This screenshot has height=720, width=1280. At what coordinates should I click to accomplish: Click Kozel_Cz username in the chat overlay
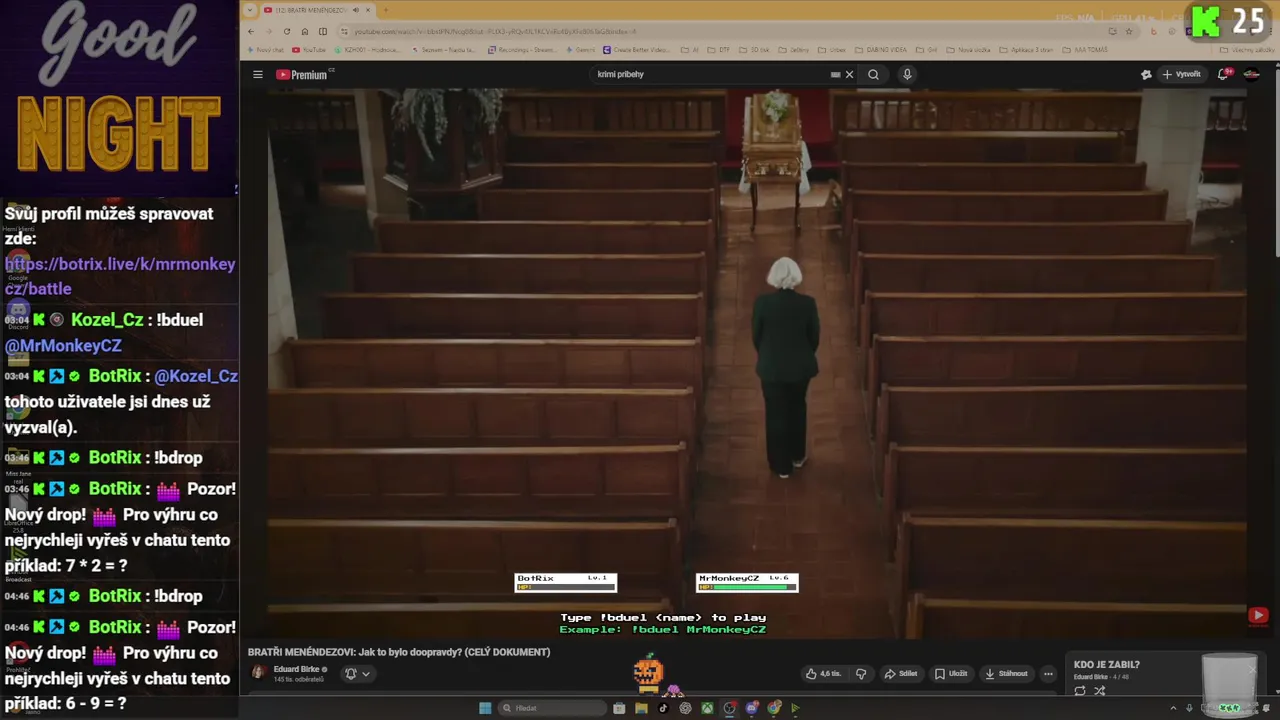tap(109, 320)
